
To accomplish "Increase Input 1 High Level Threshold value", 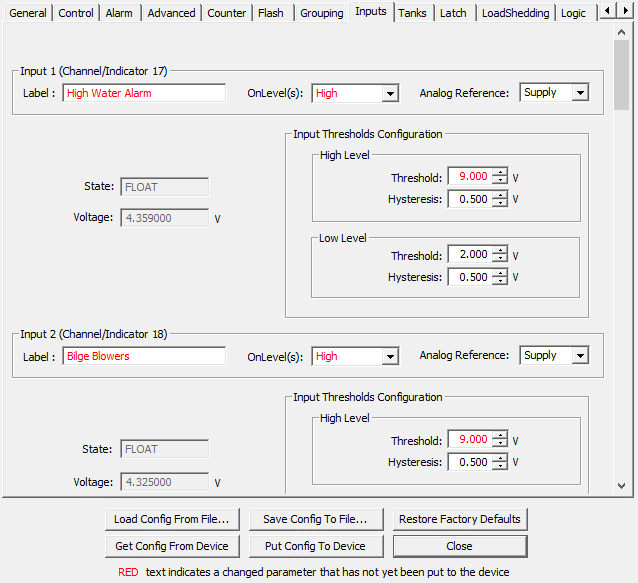I will (500, 172).
